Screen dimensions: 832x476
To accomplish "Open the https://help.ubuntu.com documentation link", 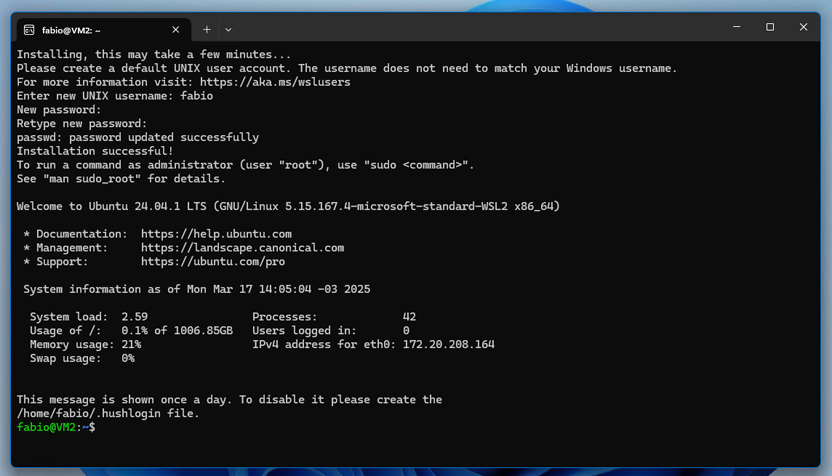I will 216,234.
